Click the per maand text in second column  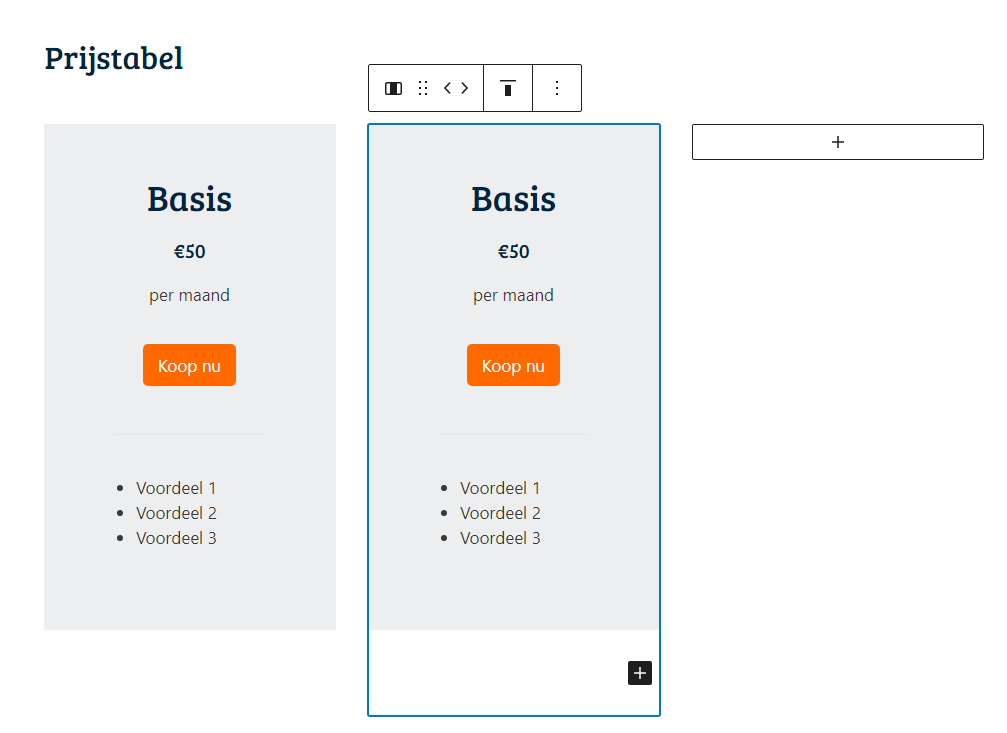(x=513, y=295)
